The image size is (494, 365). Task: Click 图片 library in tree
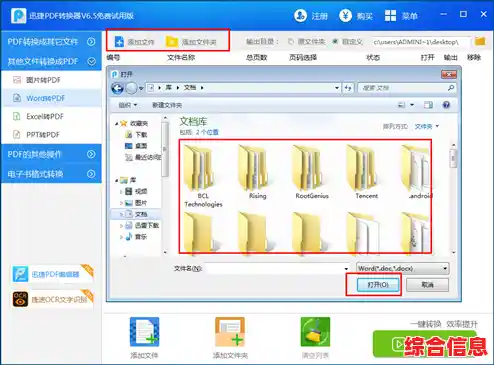click(136, 203)
